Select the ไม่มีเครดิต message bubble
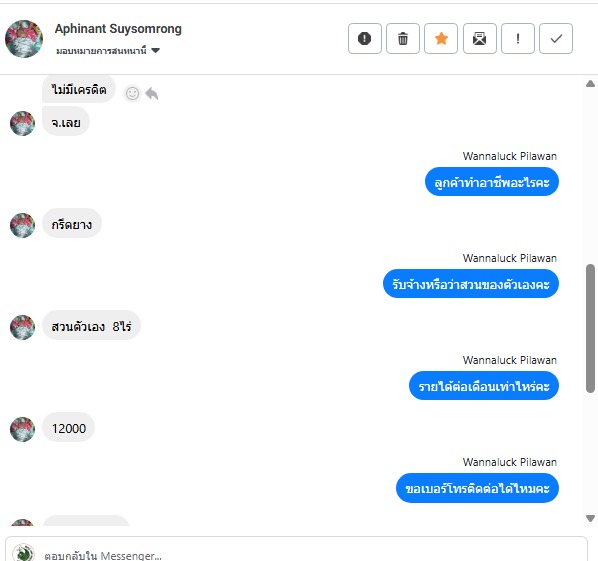The image size is (598, 561). click(x=79, y=89)
